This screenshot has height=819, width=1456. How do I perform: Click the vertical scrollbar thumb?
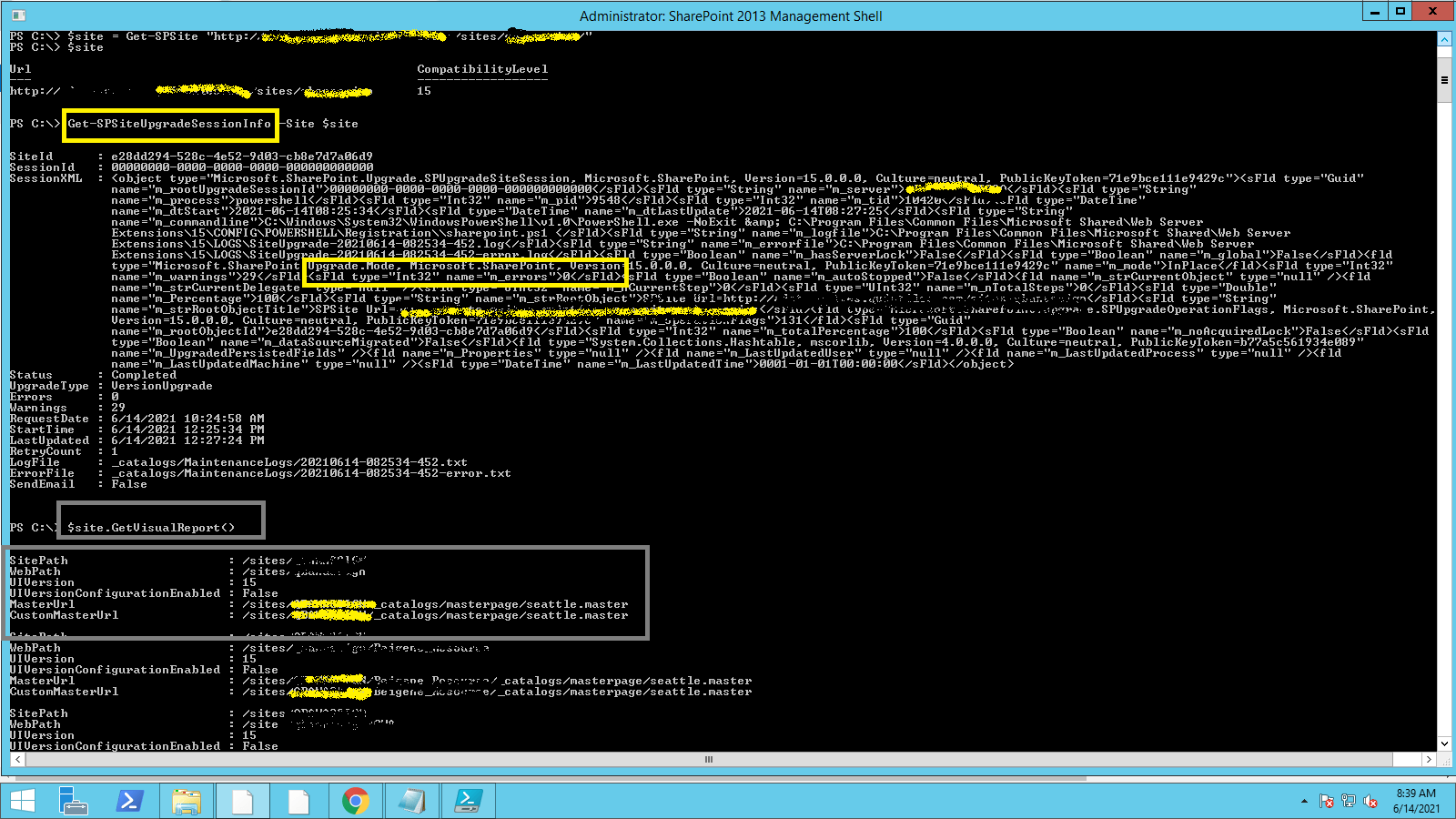click(x=1444, y=80)
